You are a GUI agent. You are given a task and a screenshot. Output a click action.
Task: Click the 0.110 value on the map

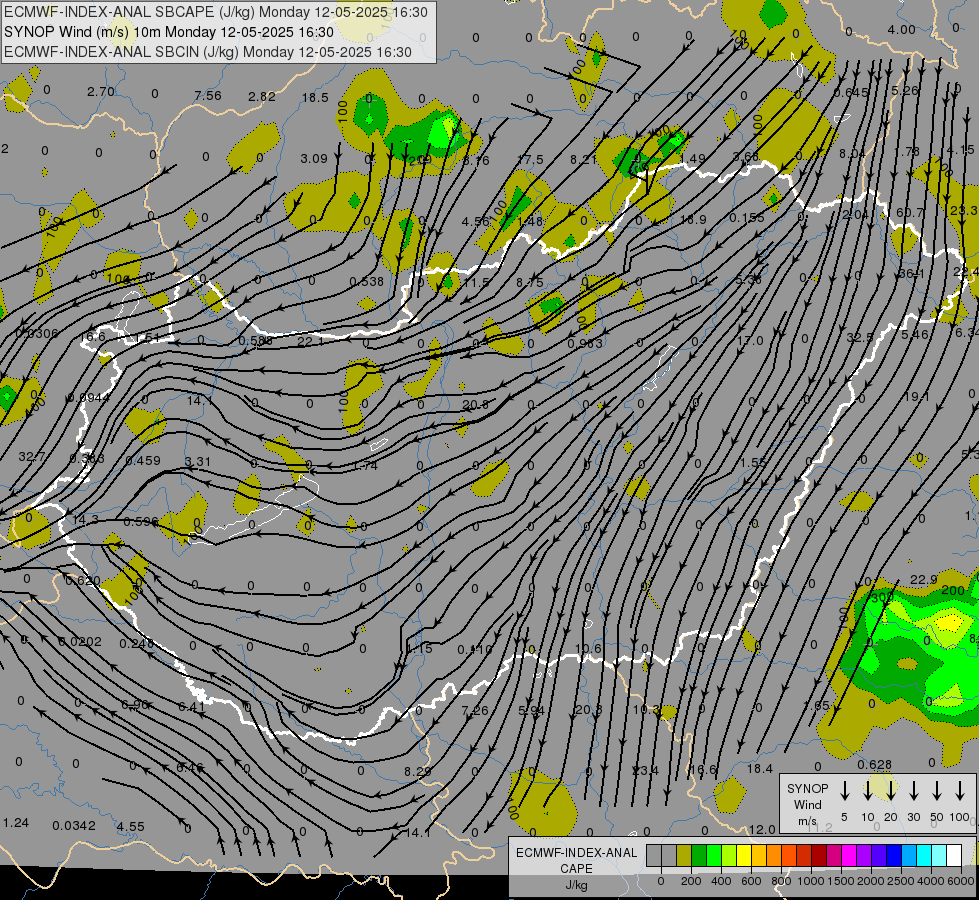(x=475, y=650)
